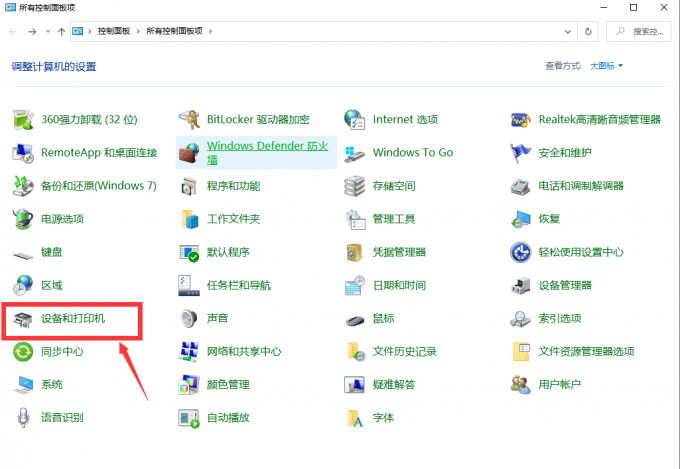Viewport: 680px width, 469px height.
Task: Open the 管理工具 icon
Action: [x=355, y=219]
